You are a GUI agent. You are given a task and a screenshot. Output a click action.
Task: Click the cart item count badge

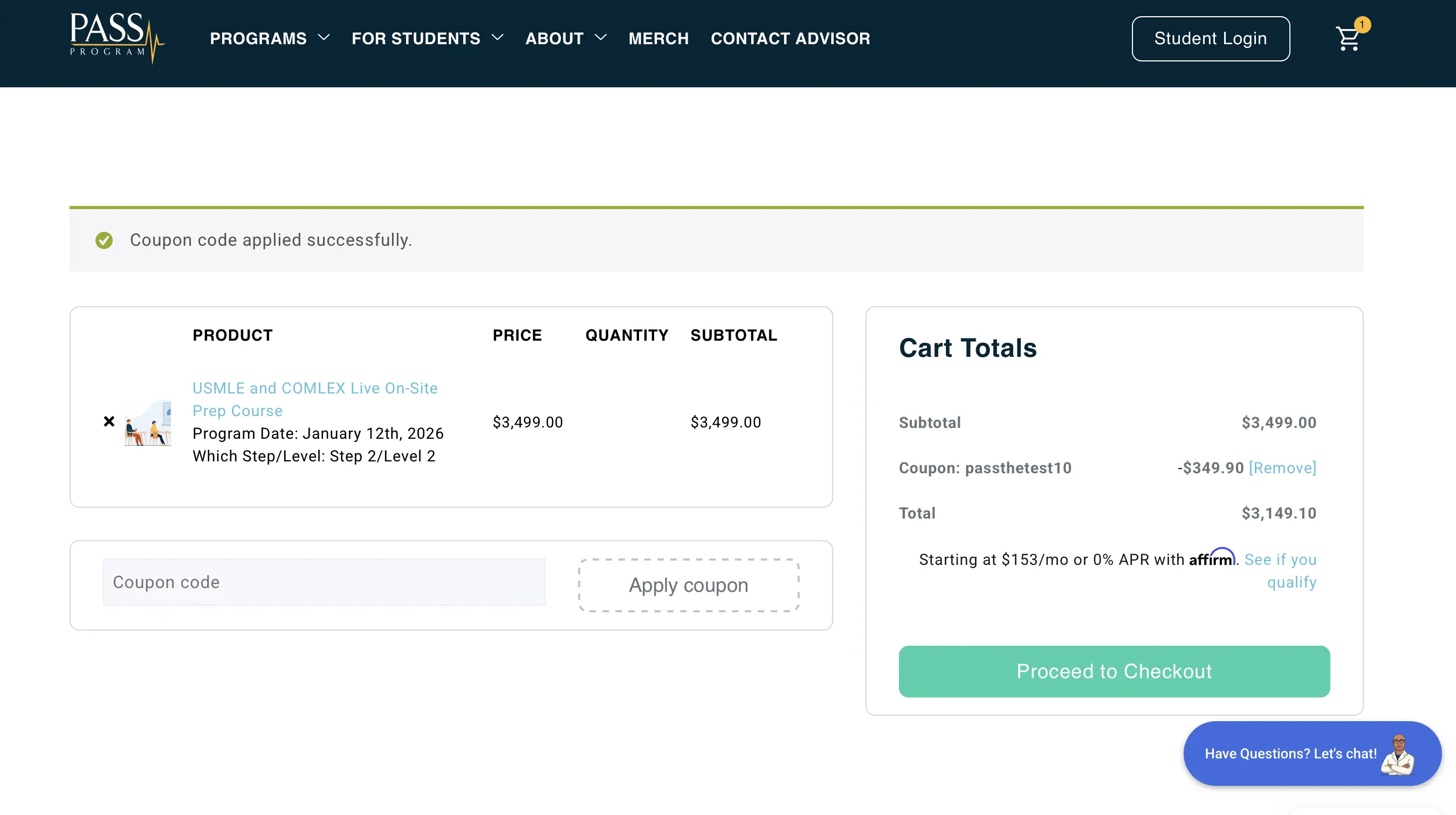(x=1362, y=24)
